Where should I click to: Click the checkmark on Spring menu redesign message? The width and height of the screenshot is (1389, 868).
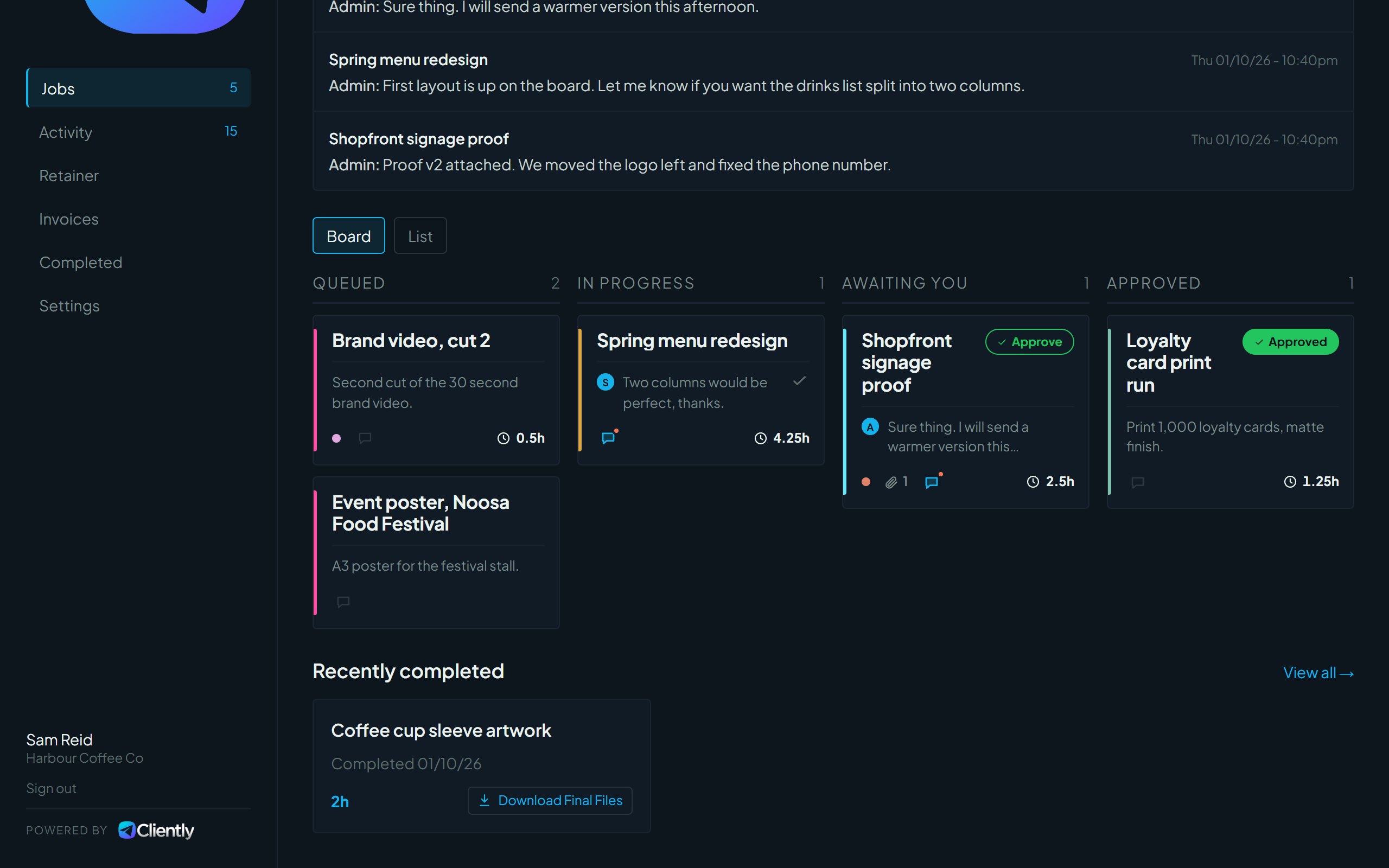(x=800, y=381)
